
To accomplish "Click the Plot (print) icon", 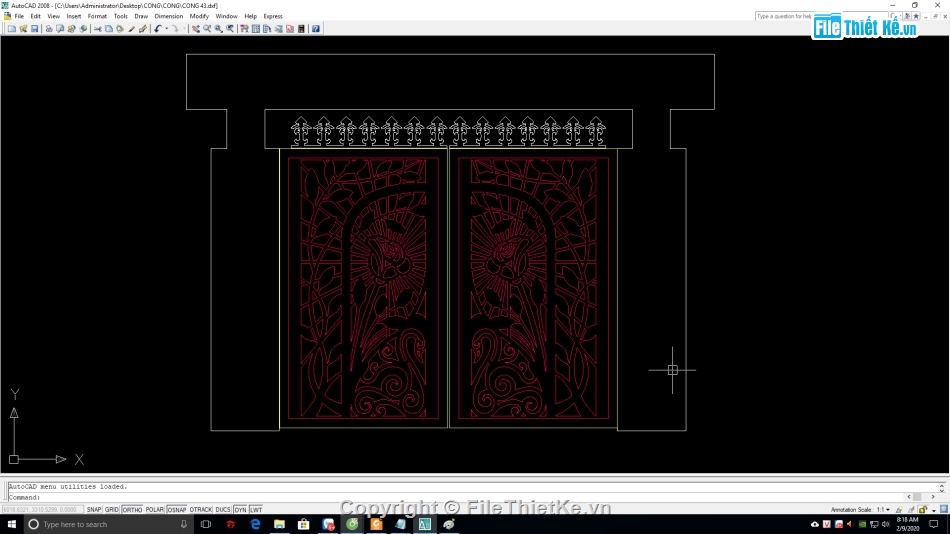I will click(48, 28).
